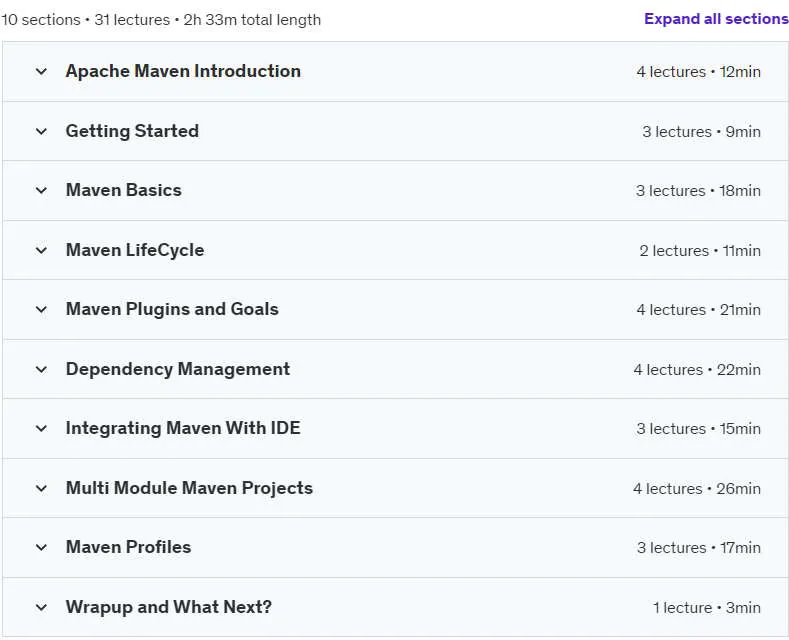Image resolution: width=789 pixels, height=640 pixels.
Task: Open the Multi Module Maven Projects chevron
Action: point(41,489)
